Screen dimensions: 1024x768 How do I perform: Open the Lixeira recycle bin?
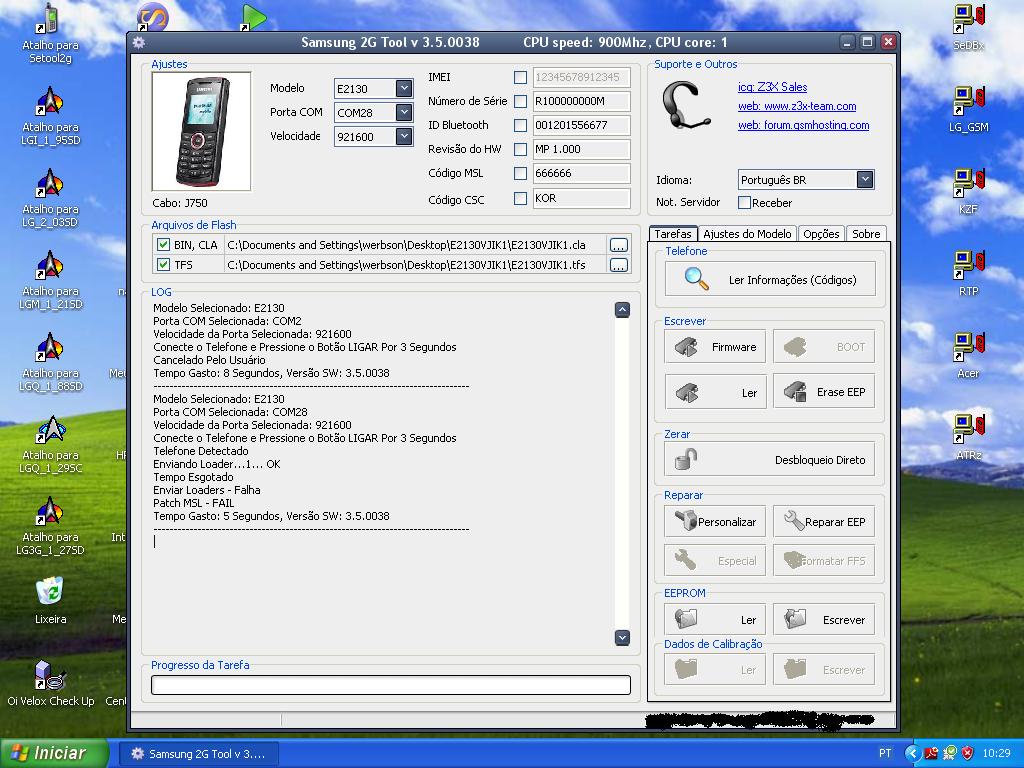click(50, 600)
